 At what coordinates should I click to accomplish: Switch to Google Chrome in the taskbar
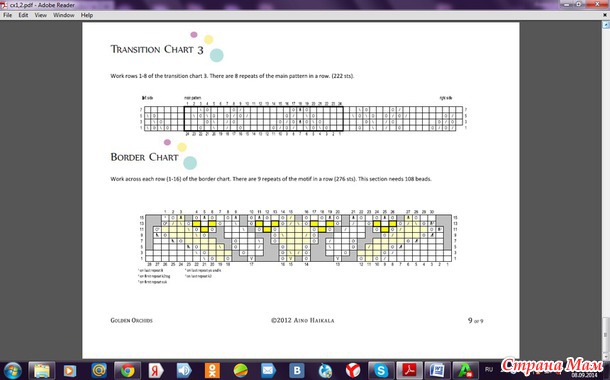127,371
